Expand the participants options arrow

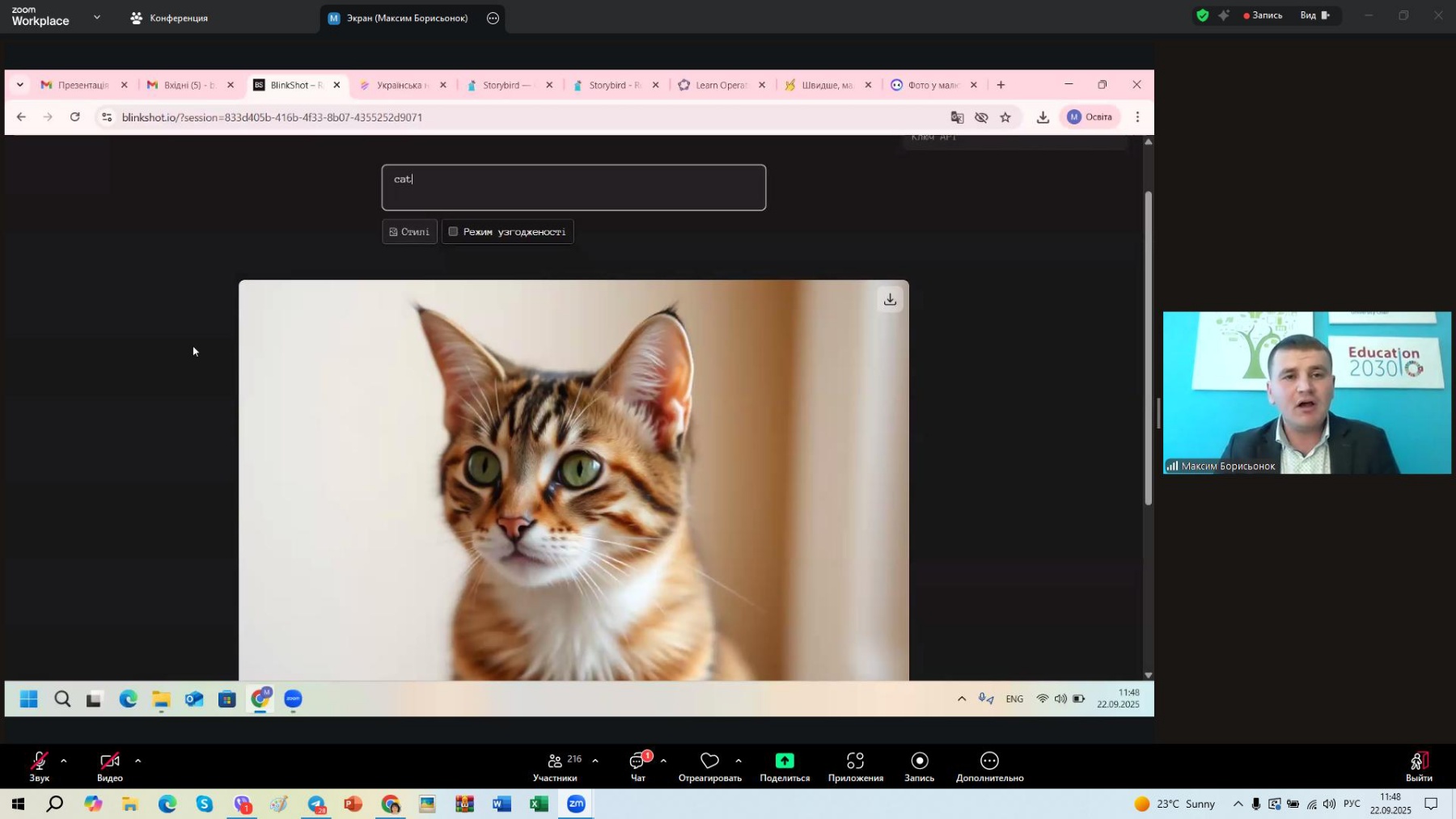595,761
